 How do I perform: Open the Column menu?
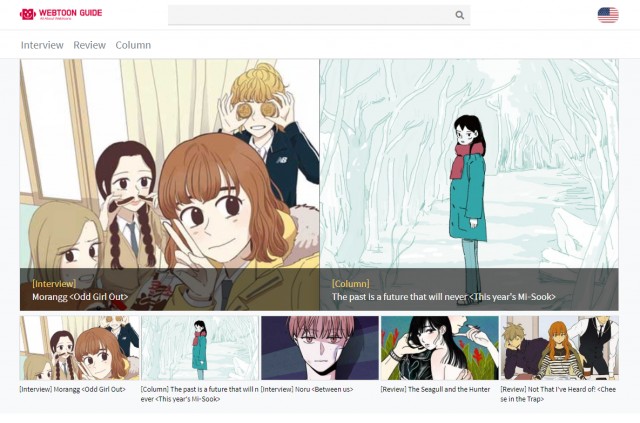coord(133,45)
